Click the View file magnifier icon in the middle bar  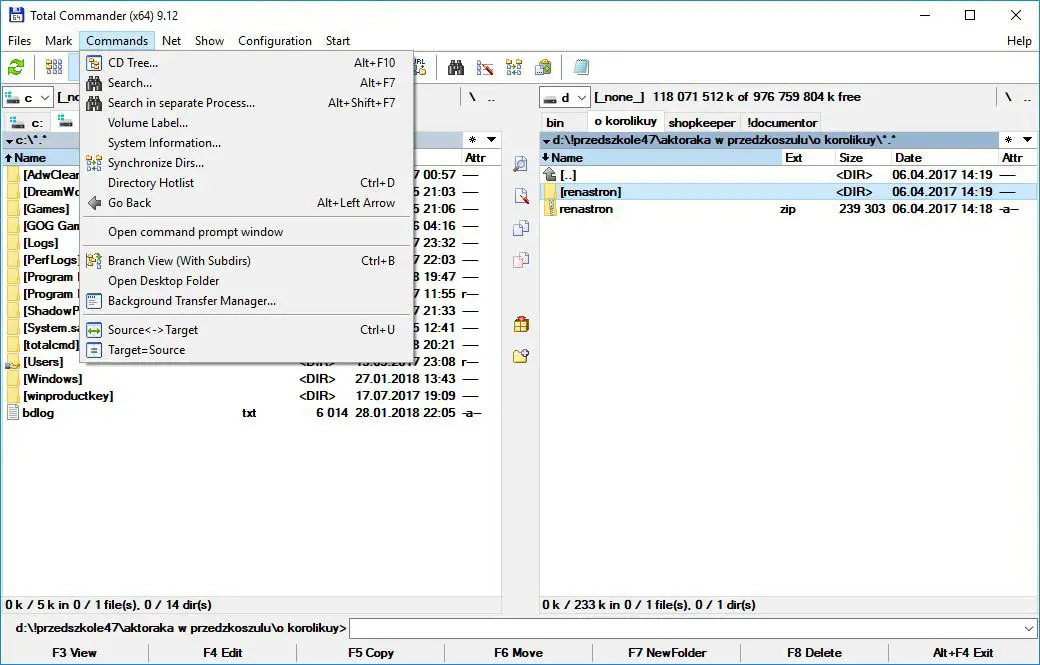coord(521,164)
